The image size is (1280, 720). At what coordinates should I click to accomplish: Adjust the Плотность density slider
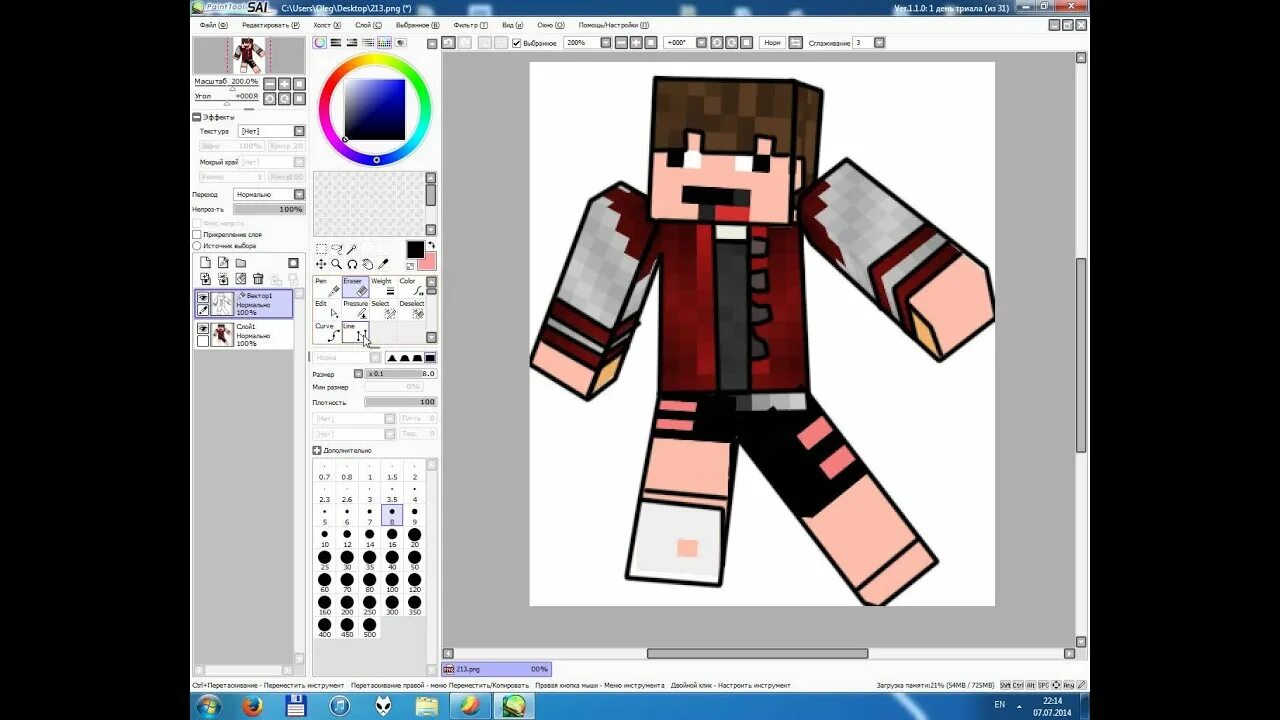click(x=400, y=402)
